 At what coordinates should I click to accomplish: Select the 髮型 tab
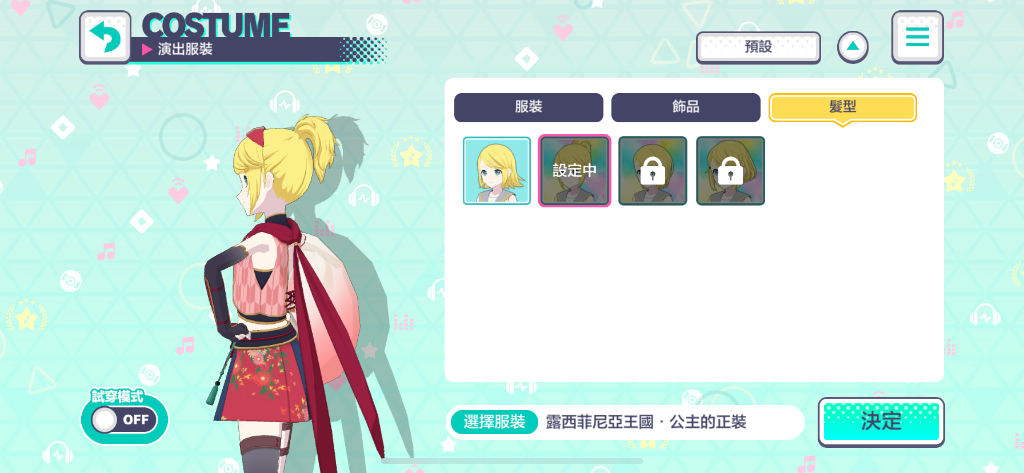[842, 108]
